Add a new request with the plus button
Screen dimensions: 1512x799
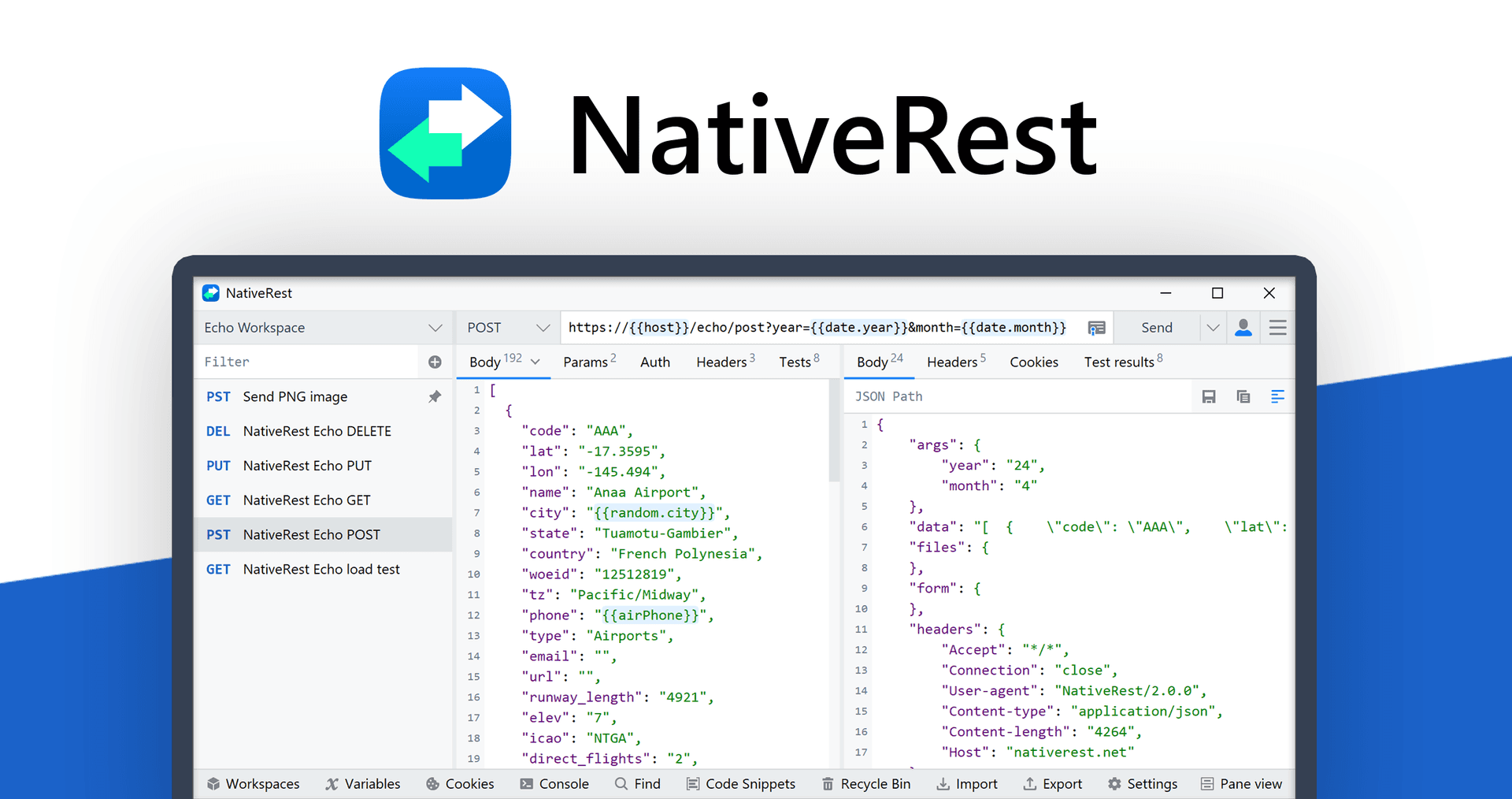(x=435, y=362)
